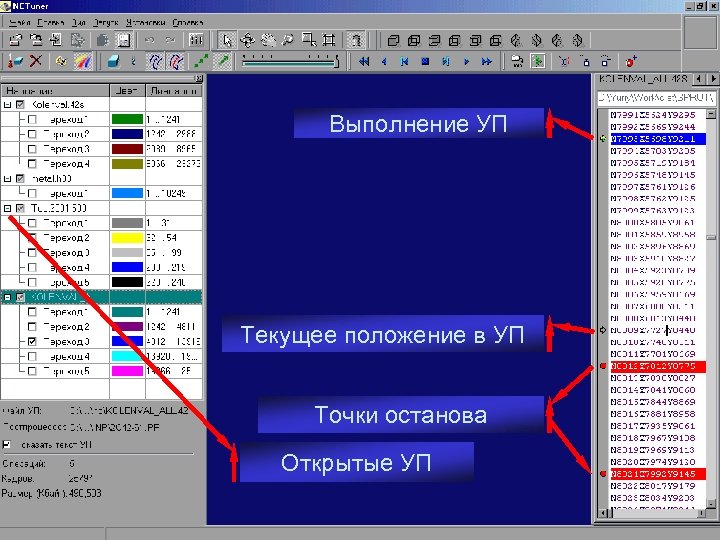Open the Файл menu

tap(19, 22)
